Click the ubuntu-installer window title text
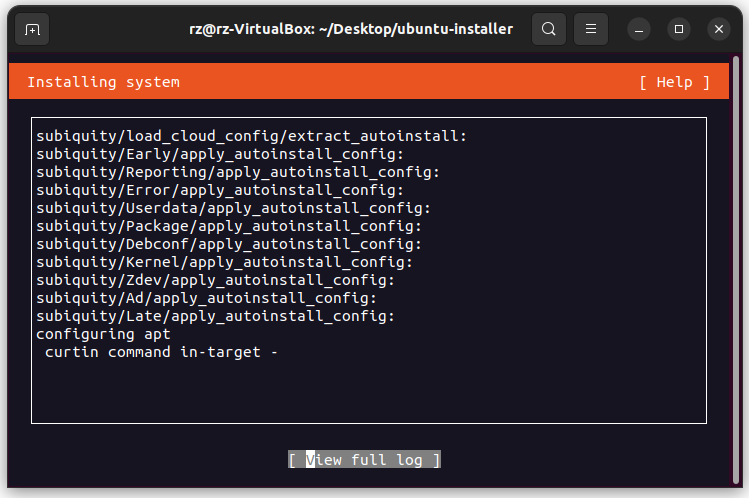Viewport: 749px width, 498px height. point(350,30)
